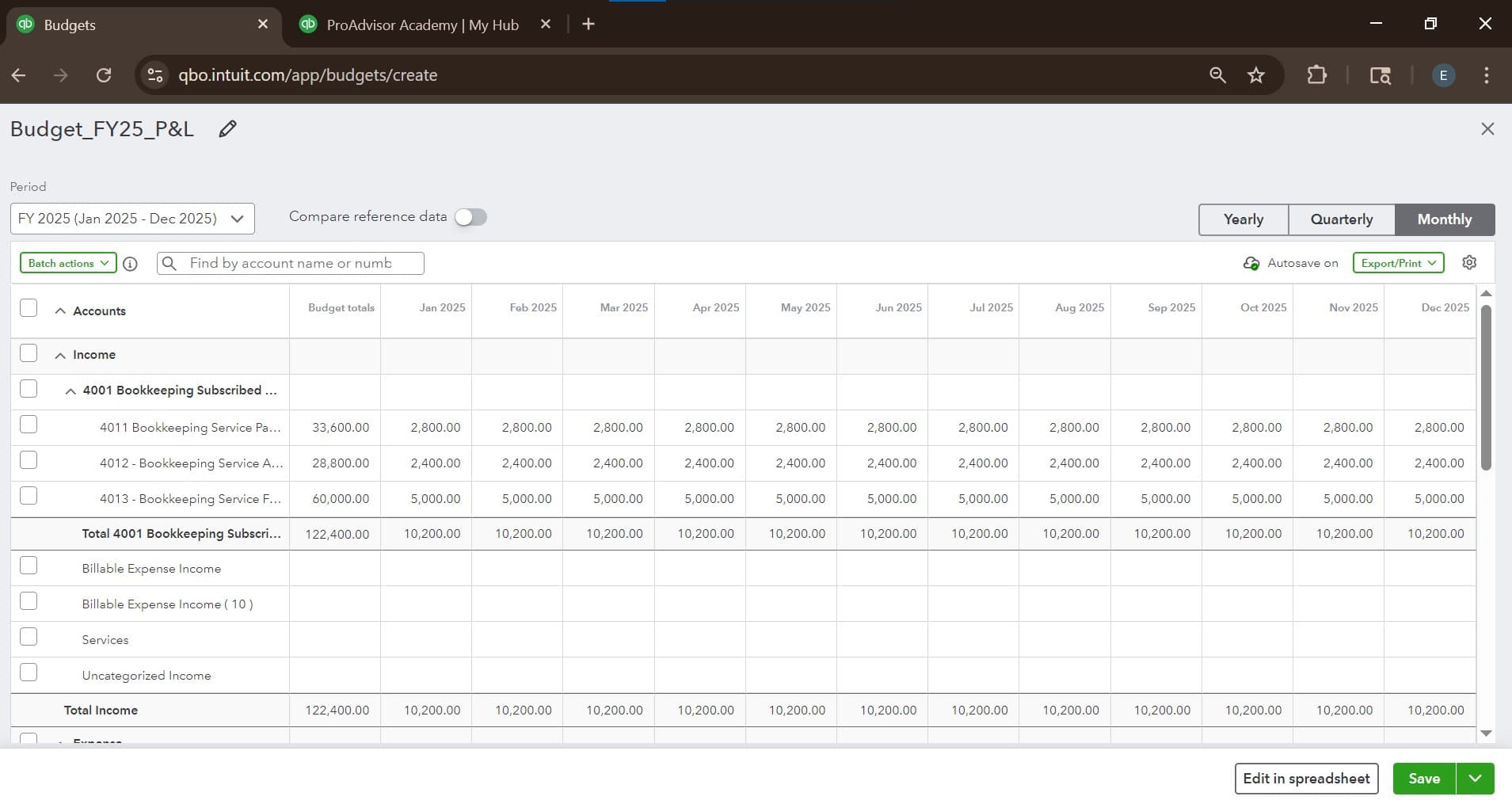Switch to the ProAdvisor Academy tab
Image resolution: width=1512 pixels, height=804 pixels.
(x=421, y=25)
